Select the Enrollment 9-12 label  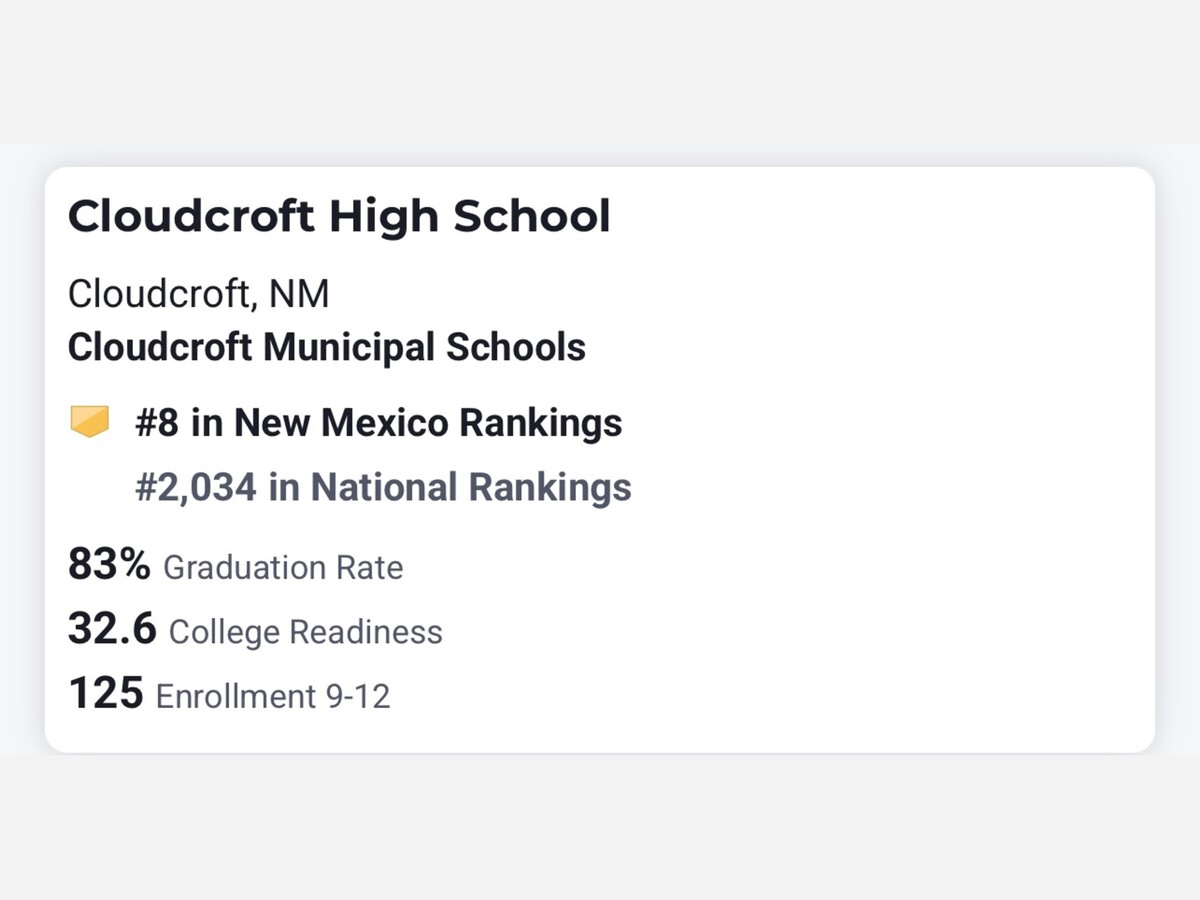point(273,696)
